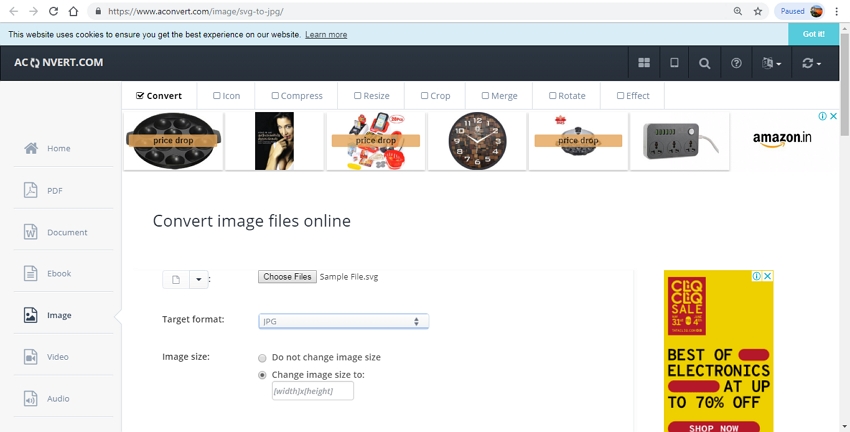
Task: Click the Choose Files button
Action: pyautogui.click(x=287, y=277)
